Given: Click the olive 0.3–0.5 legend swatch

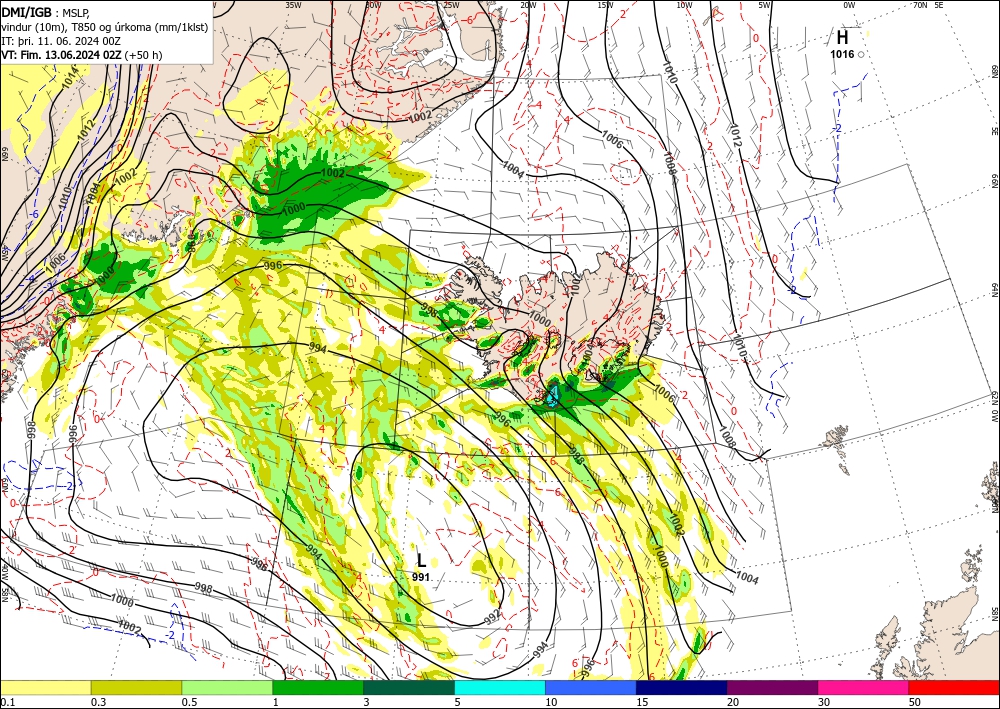Looking at the screenshot, I should (x=136, y=687).
